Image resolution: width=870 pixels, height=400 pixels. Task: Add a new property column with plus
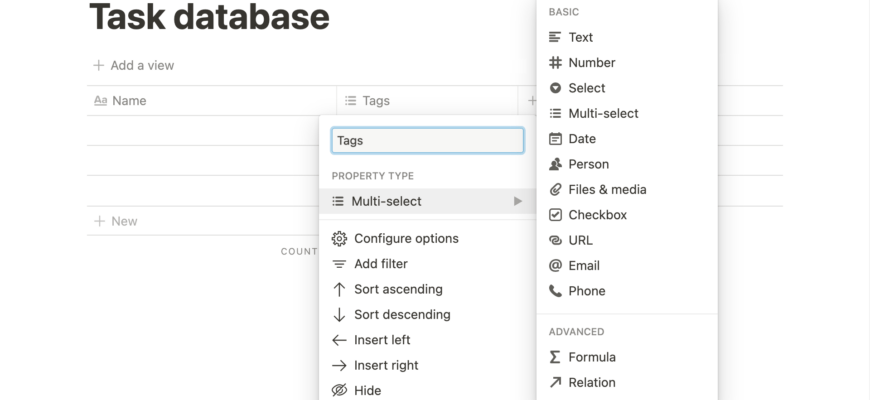(532, 101)
